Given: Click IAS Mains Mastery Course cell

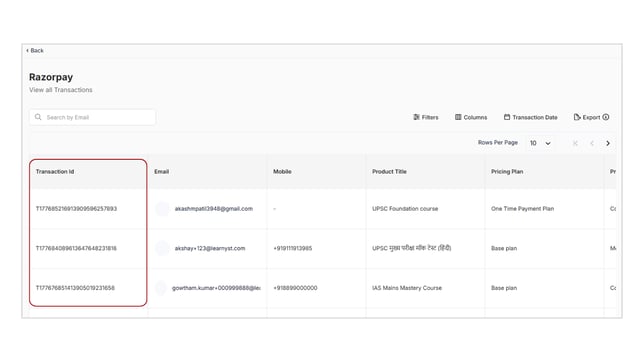Looking at the screenshot, I should pos(407,288).
